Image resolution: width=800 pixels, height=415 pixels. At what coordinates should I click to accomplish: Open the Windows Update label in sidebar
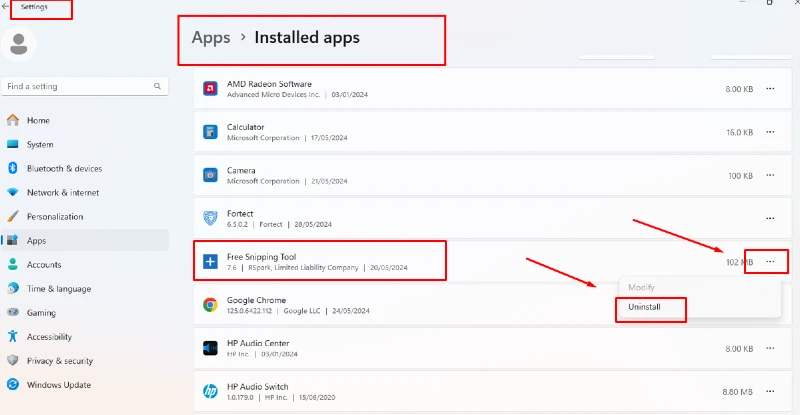click(59, 385)
